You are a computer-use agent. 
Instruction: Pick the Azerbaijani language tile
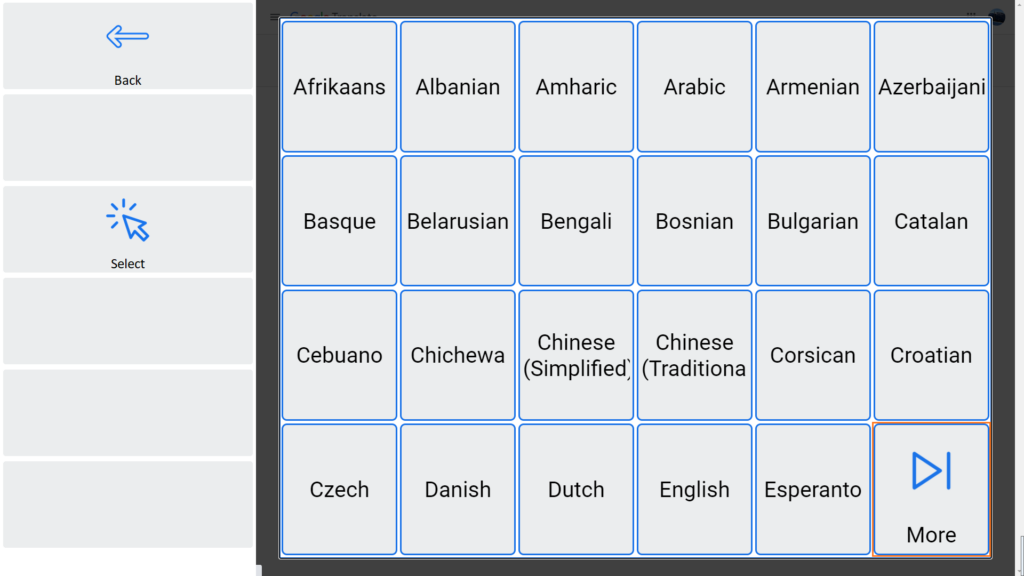tap(931, 87)
